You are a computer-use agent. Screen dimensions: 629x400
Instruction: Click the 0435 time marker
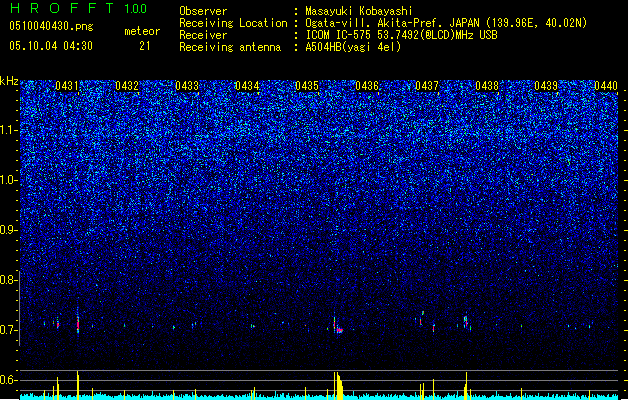point(307,86)
